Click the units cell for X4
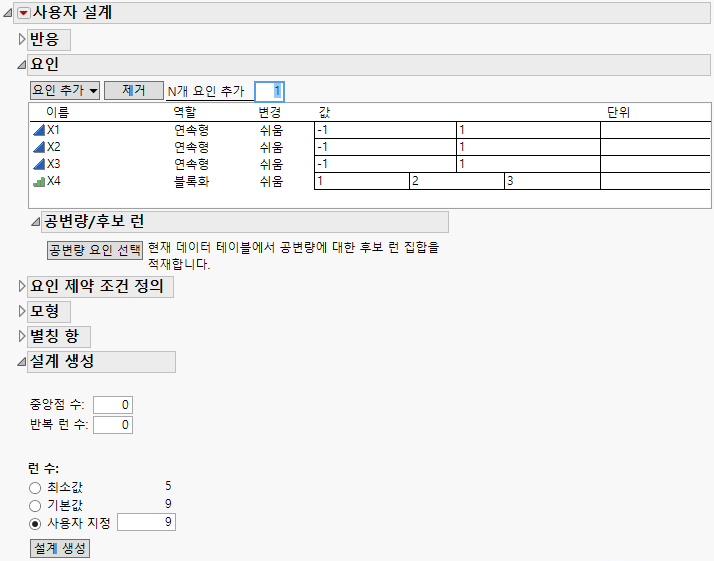This screenshot has width=714, height=561. 655,181
